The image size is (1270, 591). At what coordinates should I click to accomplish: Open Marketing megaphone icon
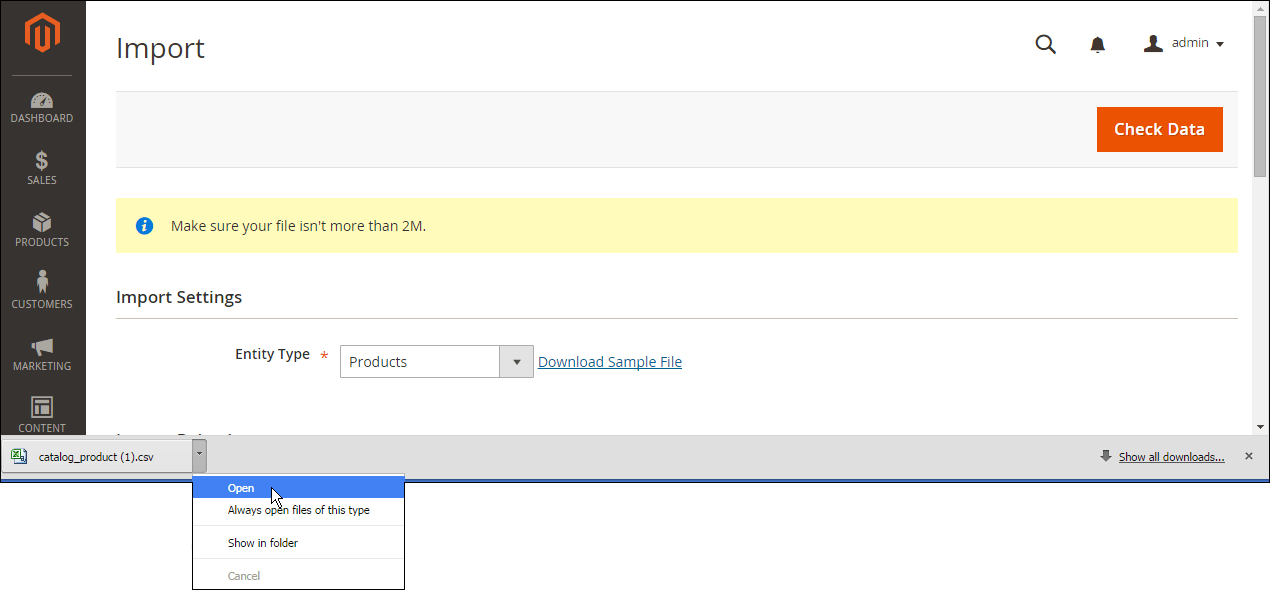[42, 354]
